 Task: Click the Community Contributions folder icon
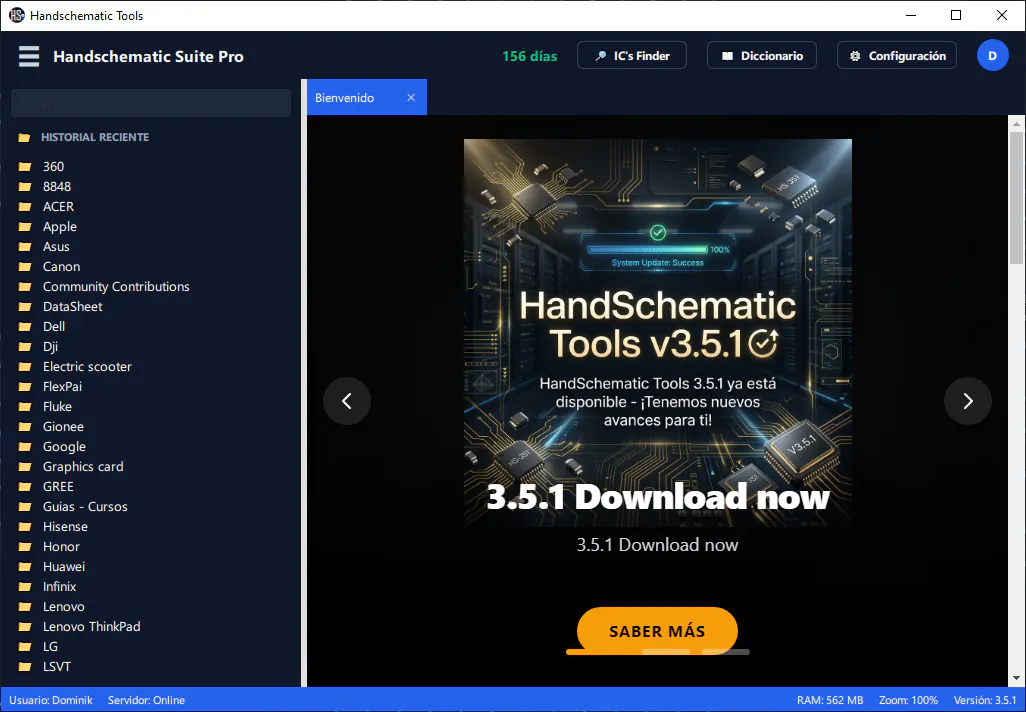coord(25,287)
